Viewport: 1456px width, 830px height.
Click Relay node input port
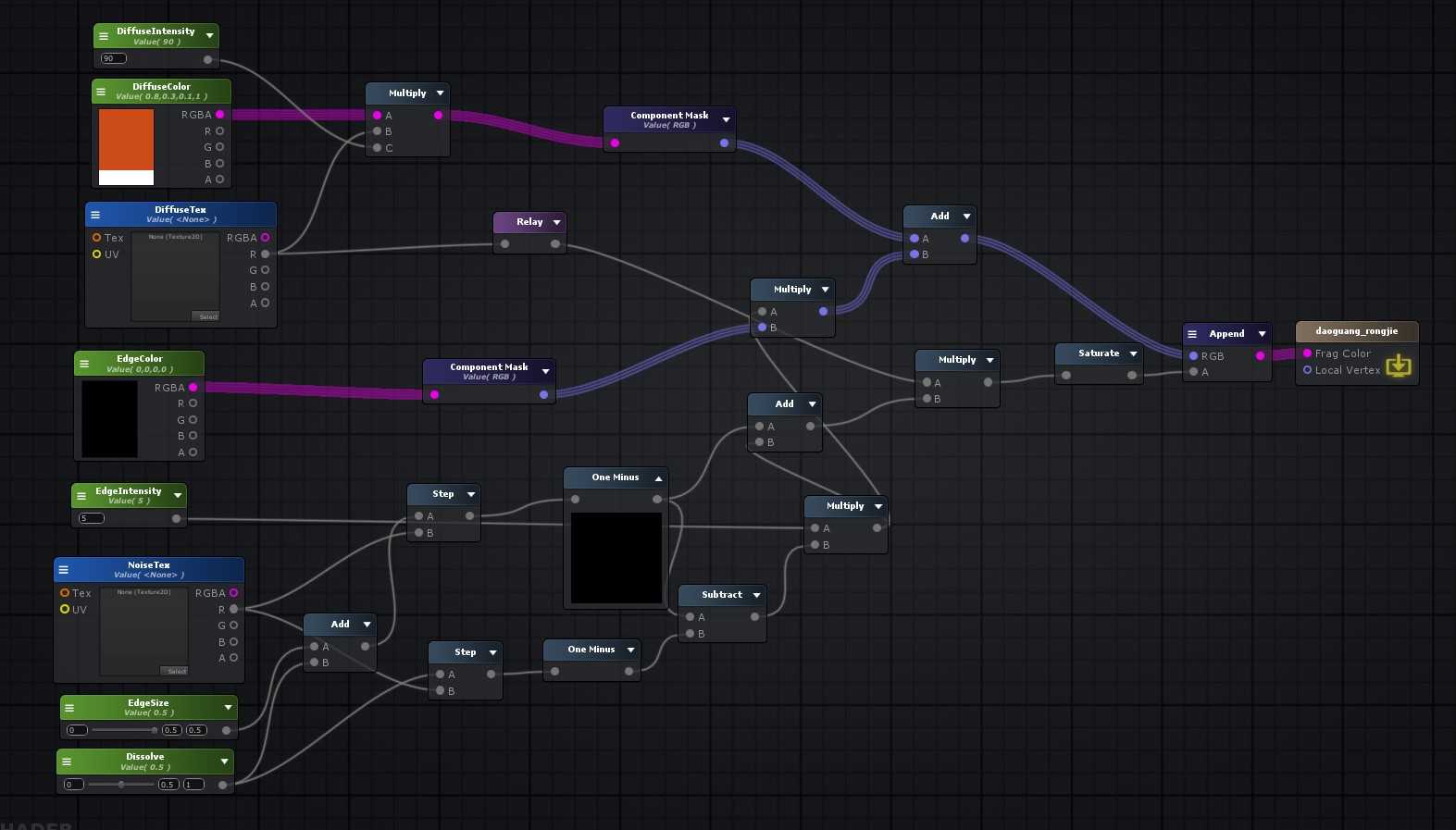coord(504,244)
